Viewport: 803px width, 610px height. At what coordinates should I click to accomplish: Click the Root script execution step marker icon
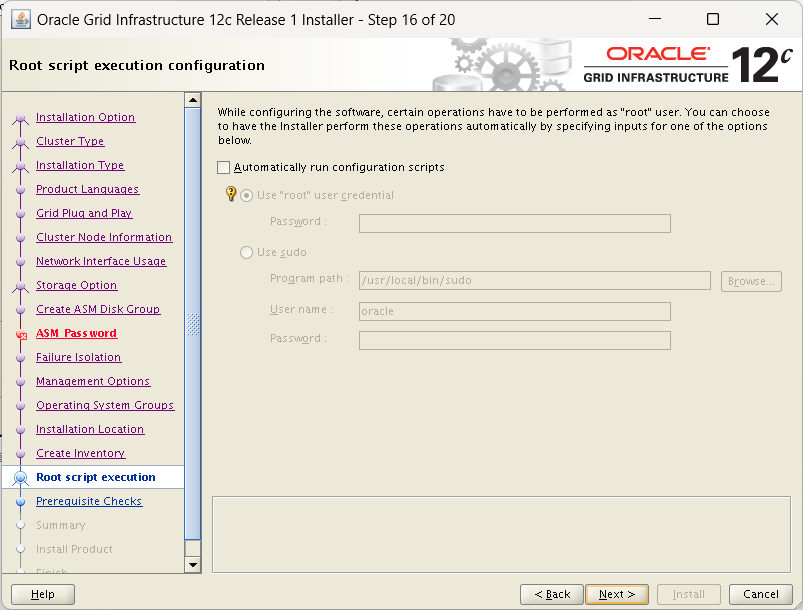20,478
